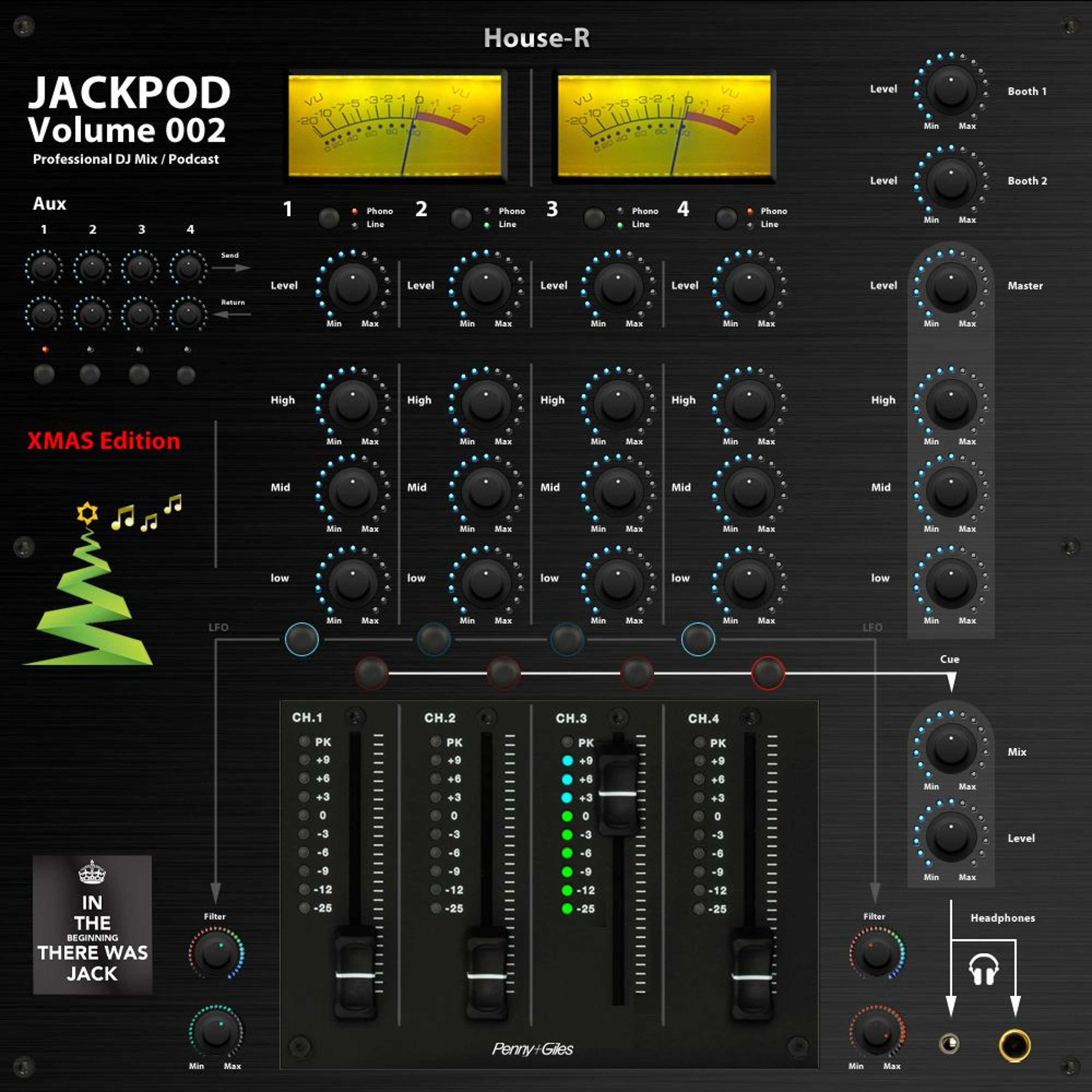Click the headphones icon
1092x1092 pixels.
pos(984,969)
